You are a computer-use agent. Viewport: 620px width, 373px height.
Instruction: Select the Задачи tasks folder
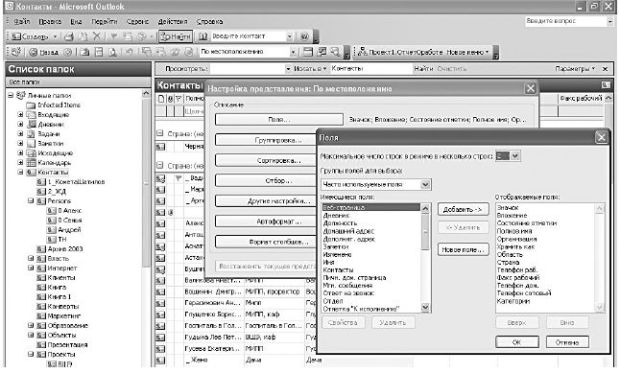click(49, 134)
